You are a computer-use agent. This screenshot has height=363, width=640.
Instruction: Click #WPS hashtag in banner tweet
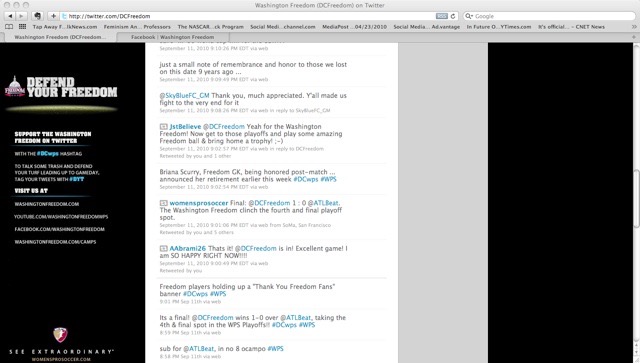pyautogui.click(x=218, y=294)
